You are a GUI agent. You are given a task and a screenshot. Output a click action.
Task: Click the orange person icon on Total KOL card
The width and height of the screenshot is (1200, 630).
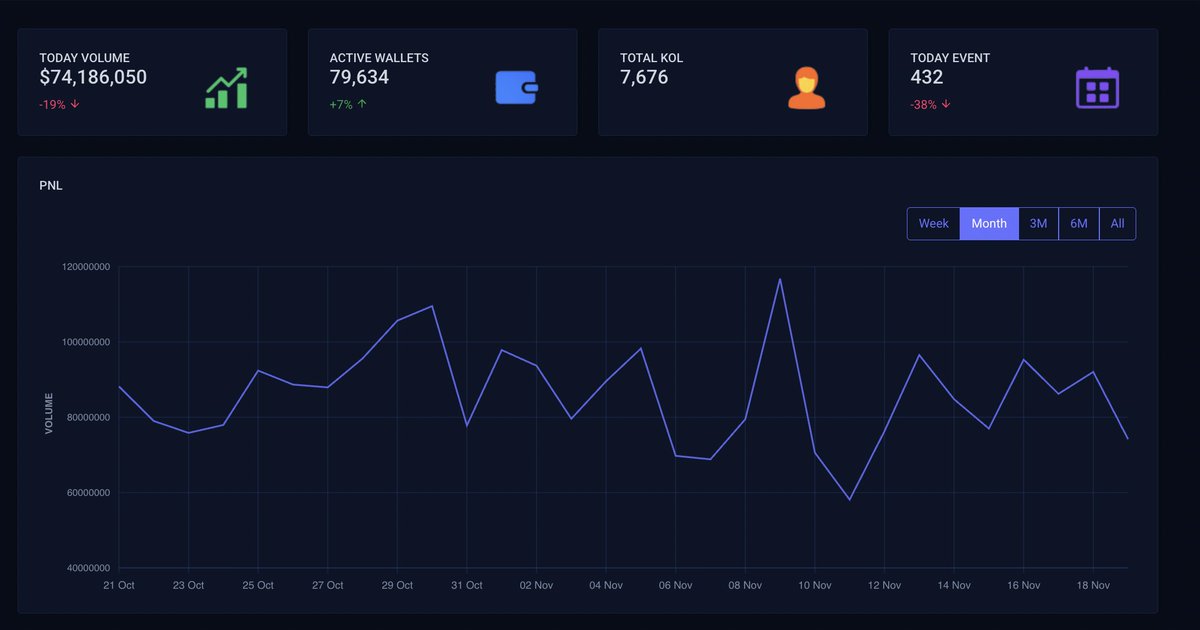(806, 87)
